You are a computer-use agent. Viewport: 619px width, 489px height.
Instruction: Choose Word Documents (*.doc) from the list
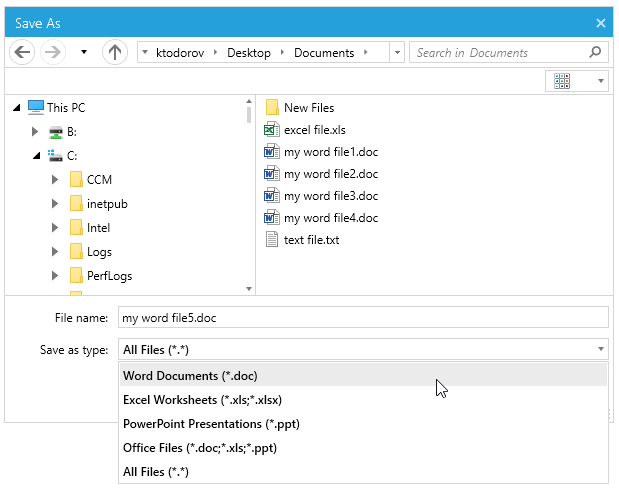click(363, 375)
